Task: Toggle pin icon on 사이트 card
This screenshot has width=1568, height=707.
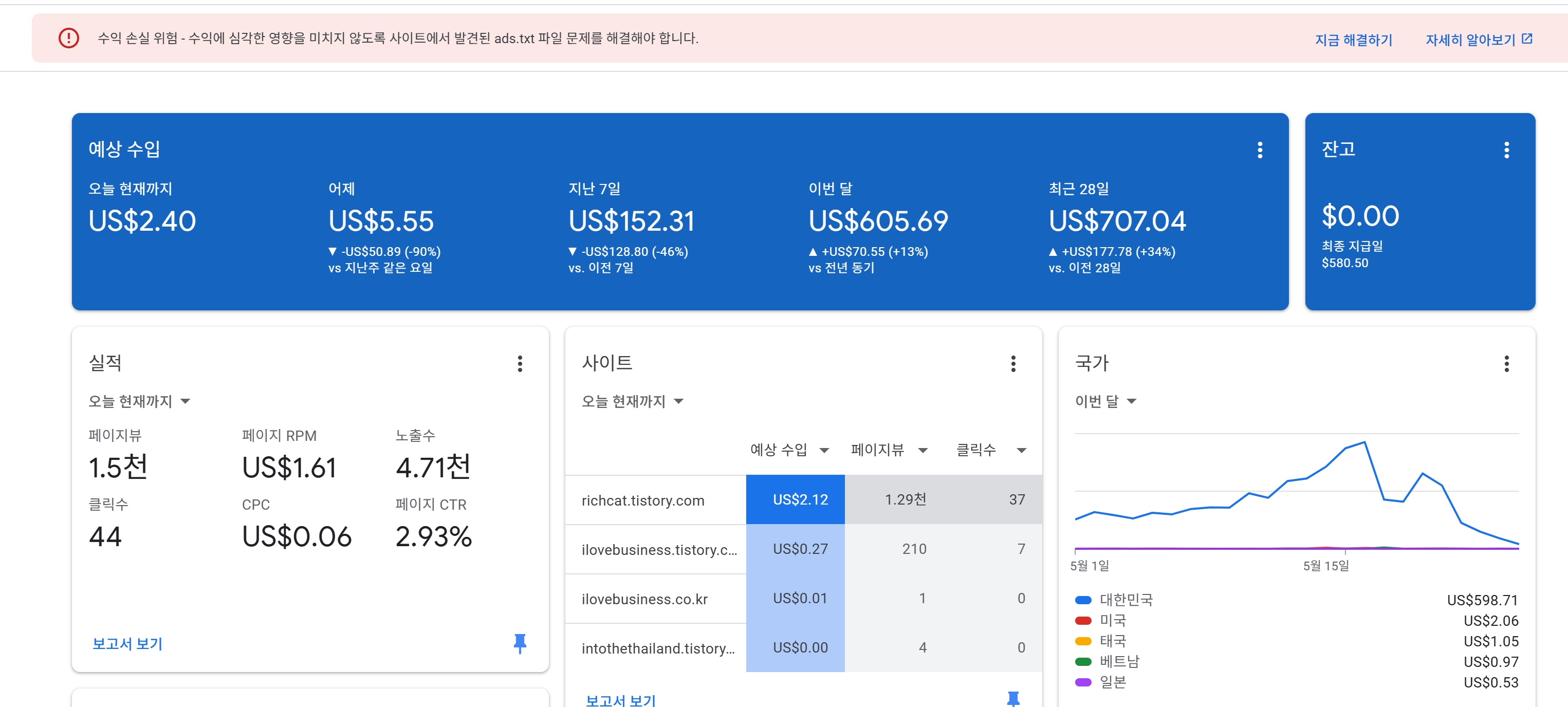Action: click(1013, 698)
